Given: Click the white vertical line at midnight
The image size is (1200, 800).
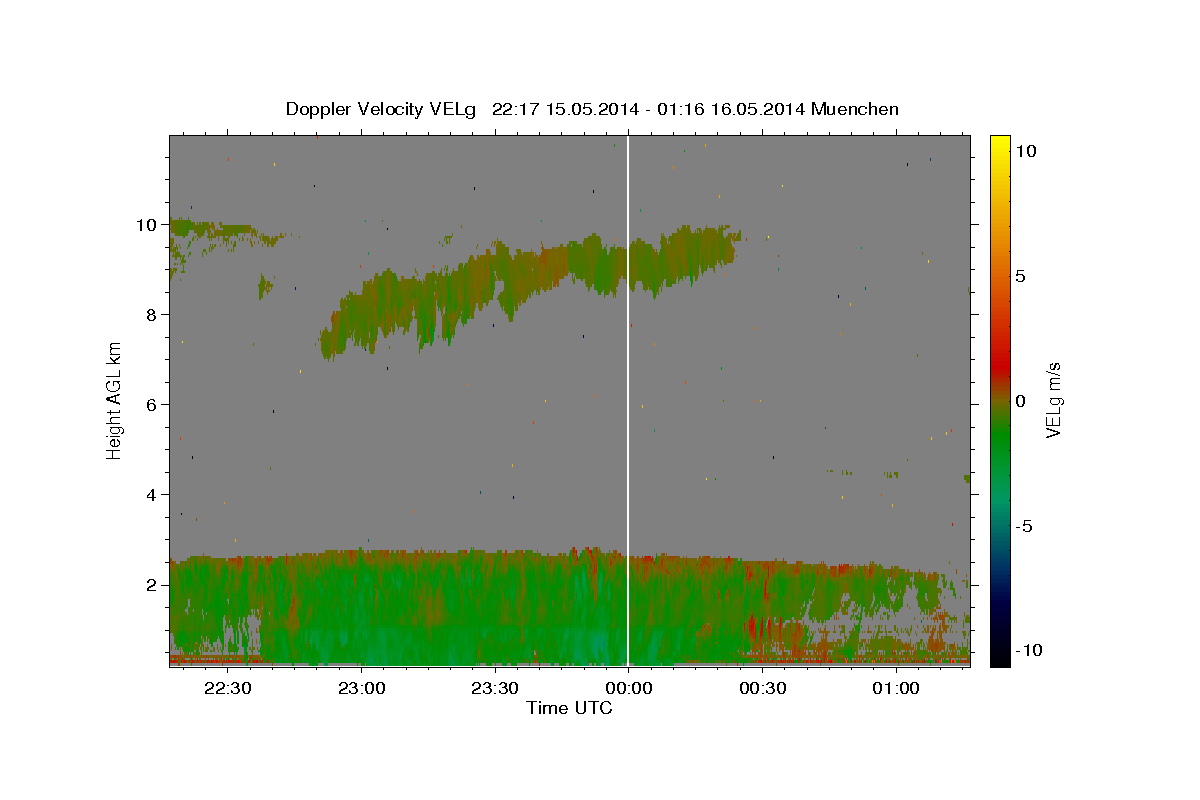Looking at the screenshot, I should point(627,400).
